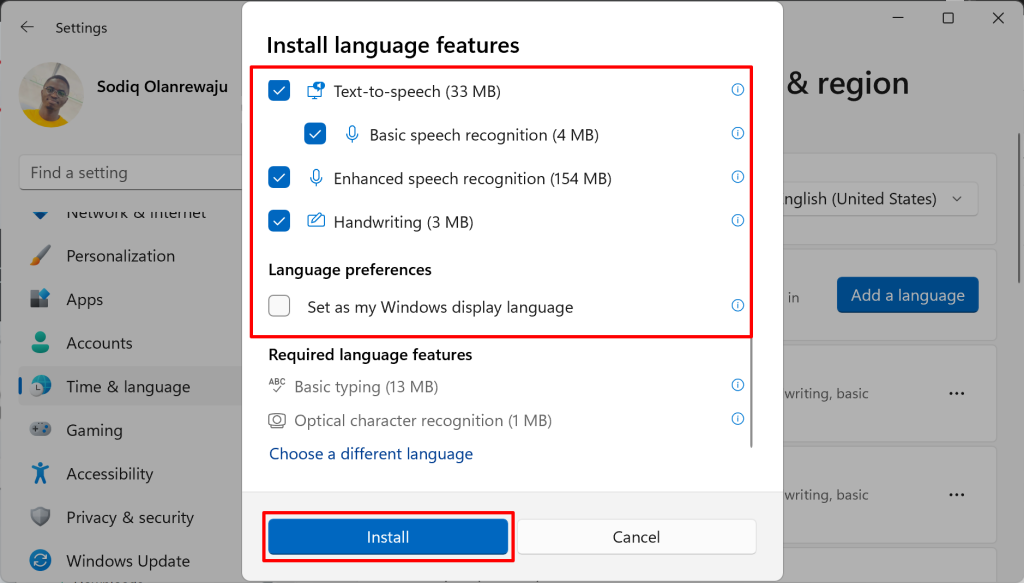Click Choose a different language link
The width and height of the screenshot is (1024, 583).
(371, 454)
